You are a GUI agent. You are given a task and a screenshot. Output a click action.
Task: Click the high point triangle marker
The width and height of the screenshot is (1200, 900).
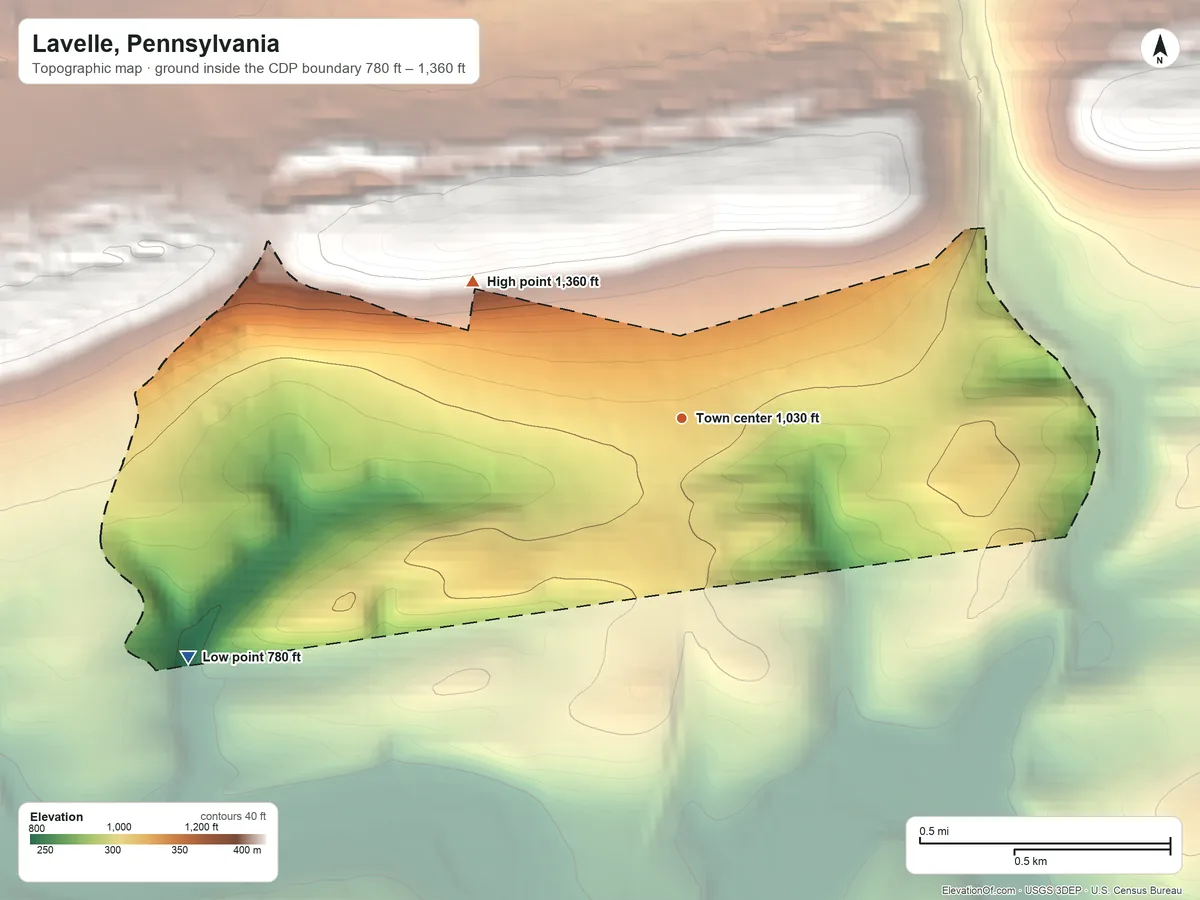(x=473, y=282)
